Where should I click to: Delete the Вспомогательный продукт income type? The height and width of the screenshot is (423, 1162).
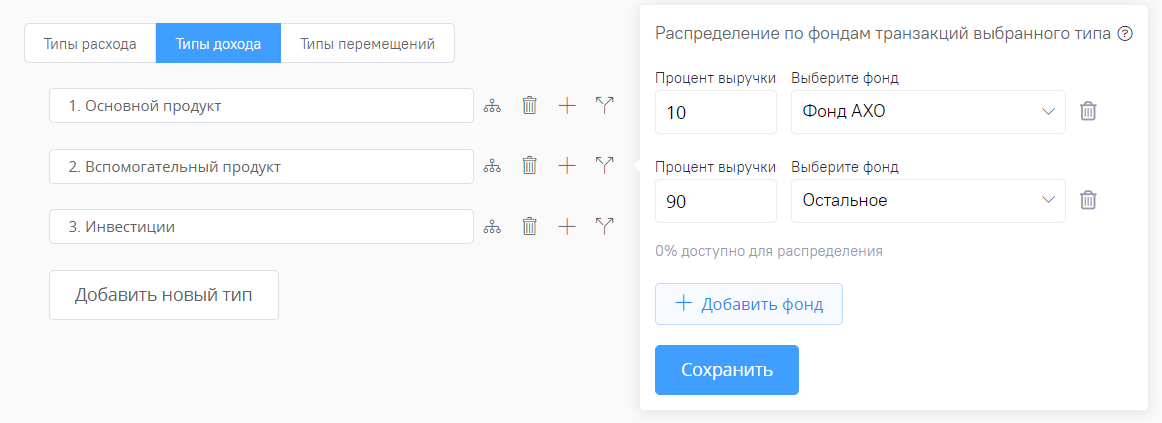click(x=529, y=165)
